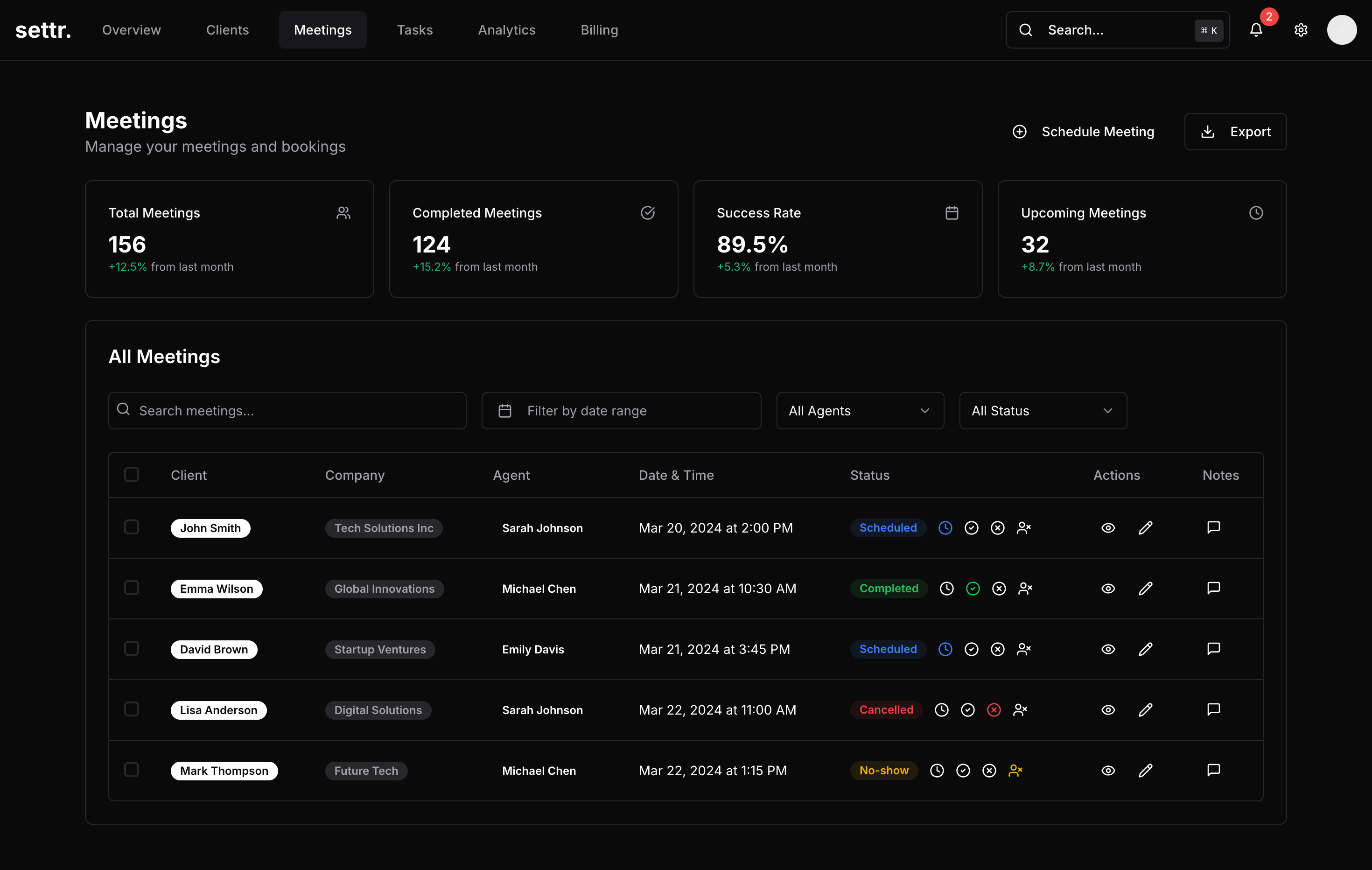Check the Mark Thompson row checkbox
Image resolution: width=1372 pixels, height=870 pixels.
(132, 770)
